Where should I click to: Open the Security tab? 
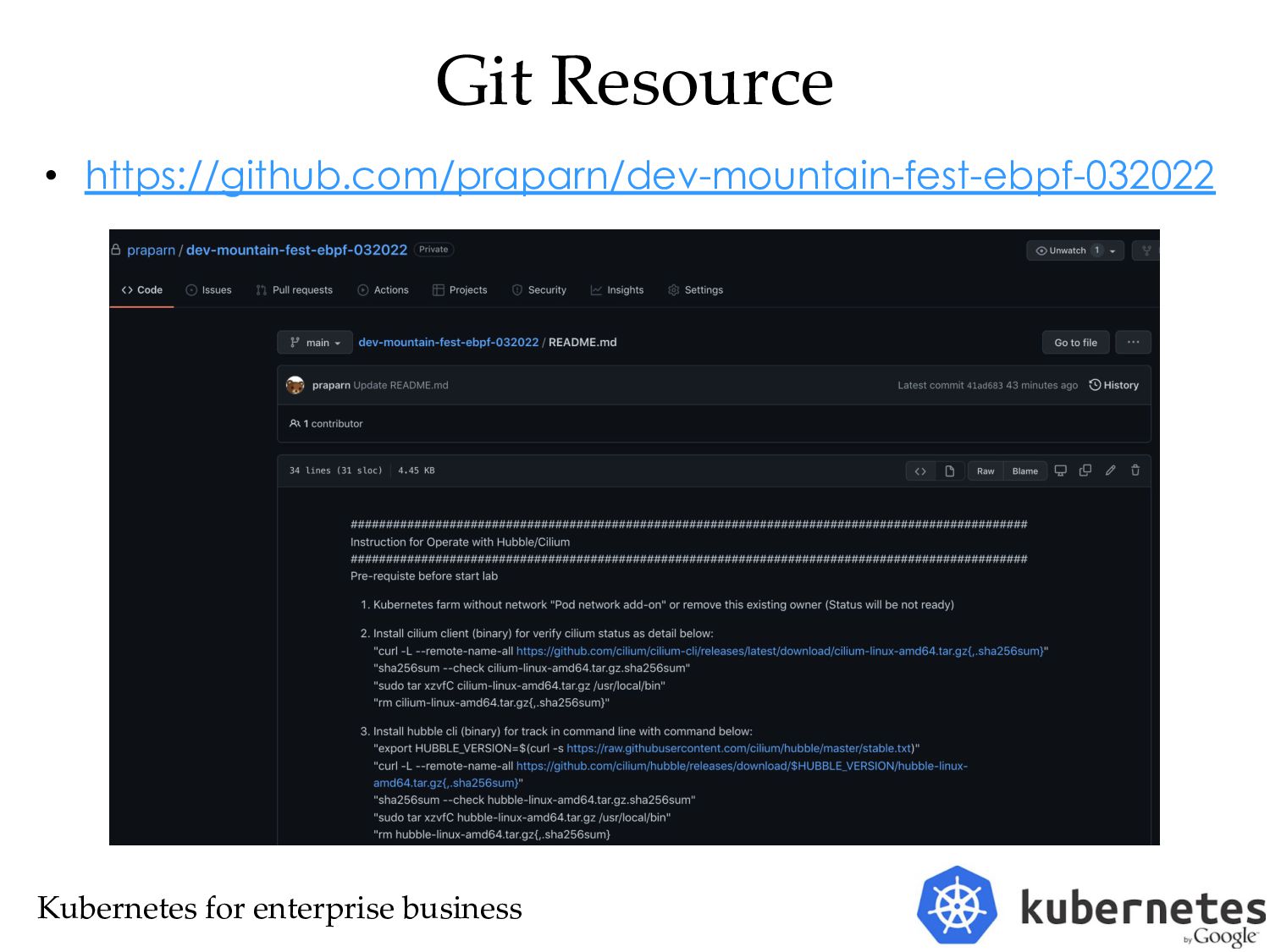(x=539, y=290)
